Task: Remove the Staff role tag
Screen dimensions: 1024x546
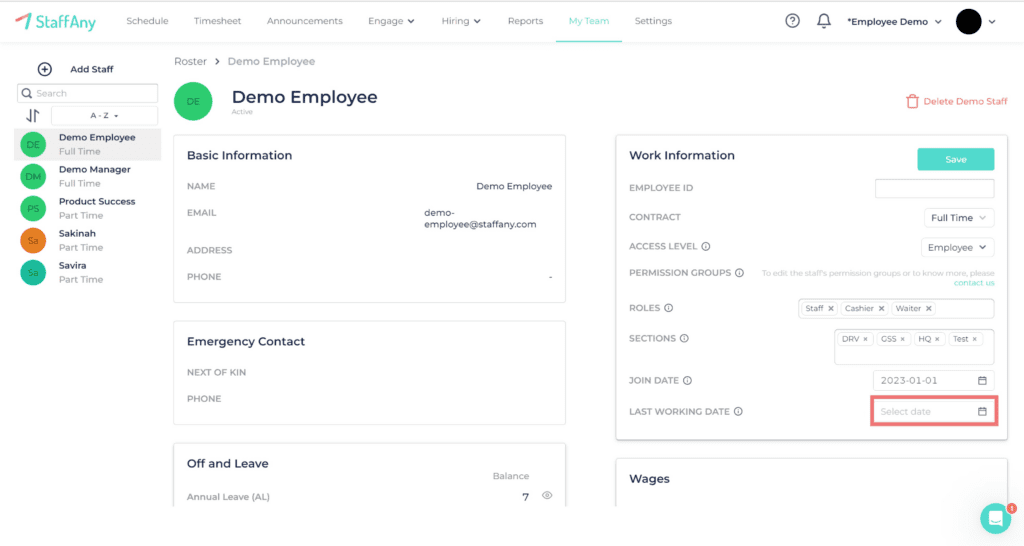Action: [x=831, y=308]
